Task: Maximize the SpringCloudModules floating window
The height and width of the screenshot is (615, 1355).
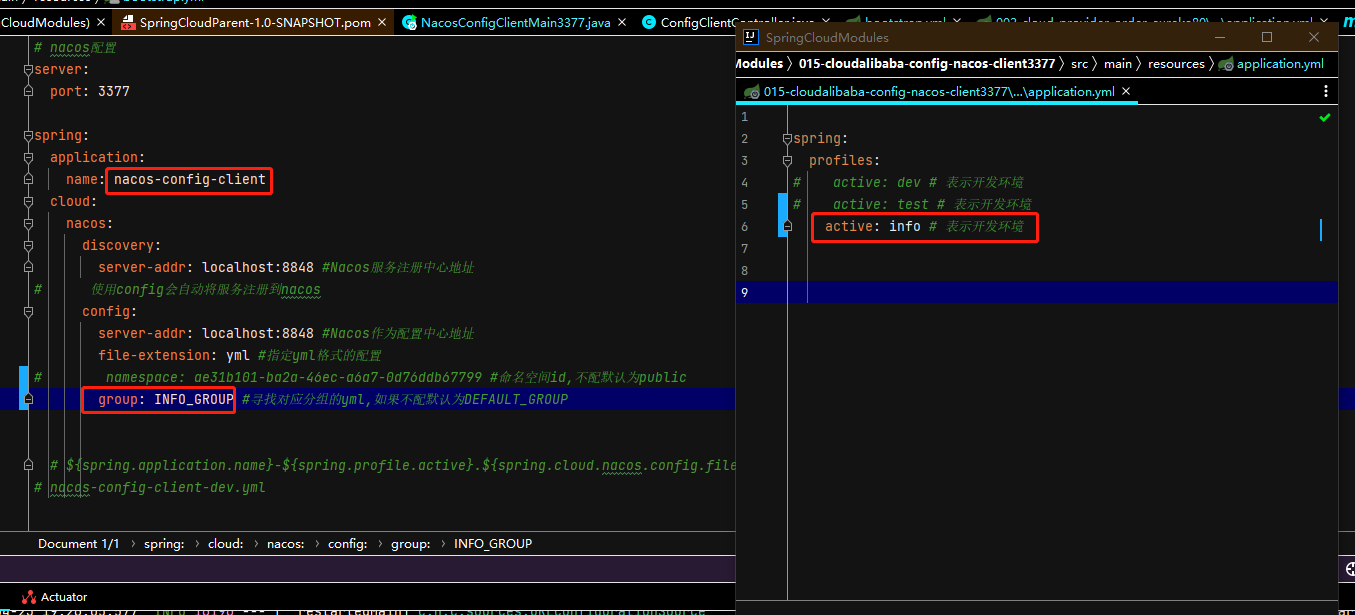Action: 1267,37
